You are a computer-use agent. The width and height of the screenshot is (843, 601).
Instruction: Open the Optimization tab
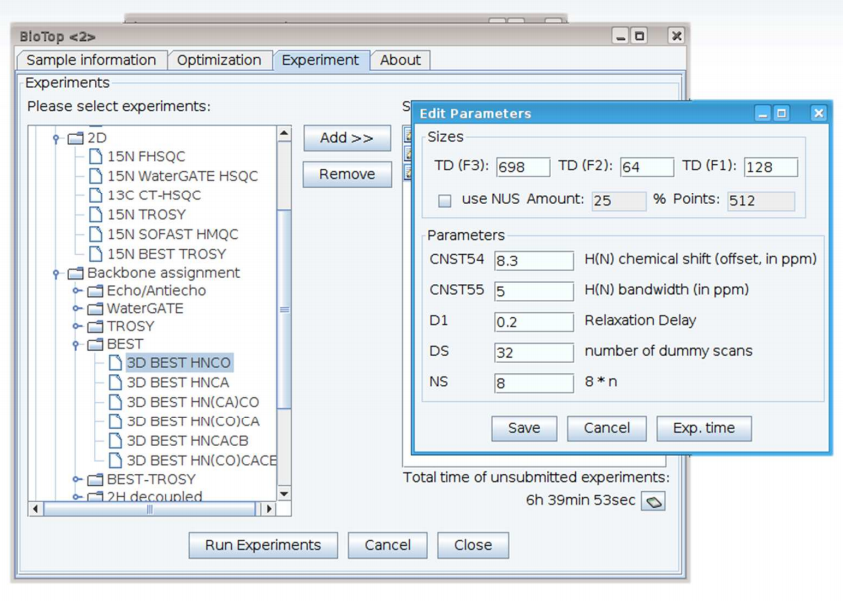219,60
